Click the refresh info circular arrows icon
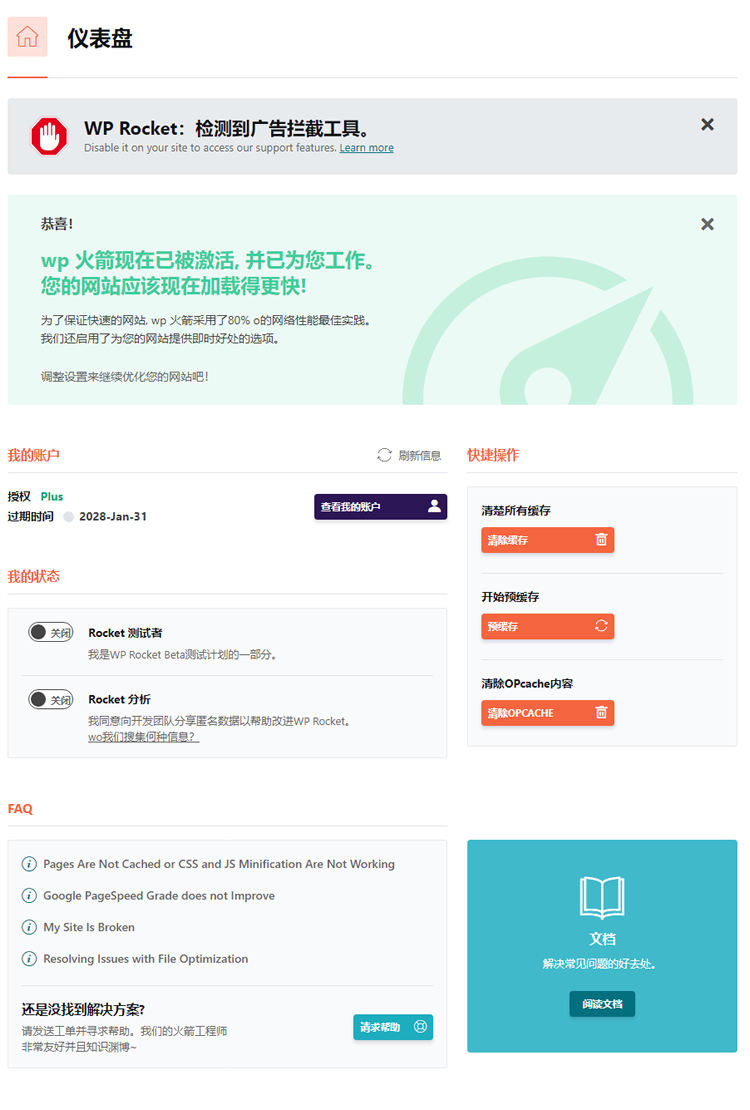 click(x=384, y=455)
